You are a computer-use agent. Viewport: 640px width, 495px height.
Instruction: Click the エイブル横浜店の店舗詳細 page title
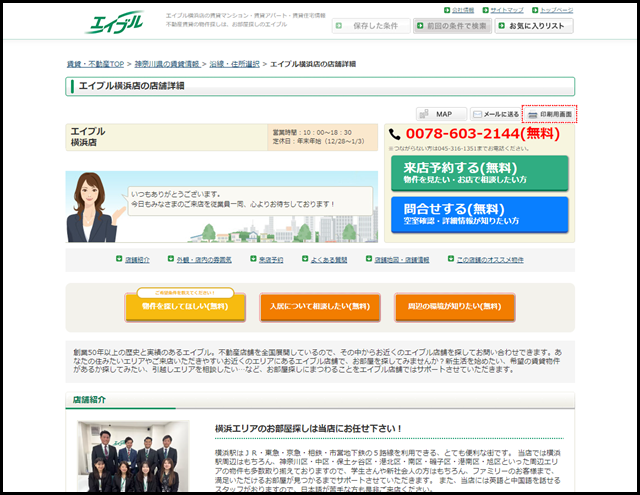[x=131, y=86]
